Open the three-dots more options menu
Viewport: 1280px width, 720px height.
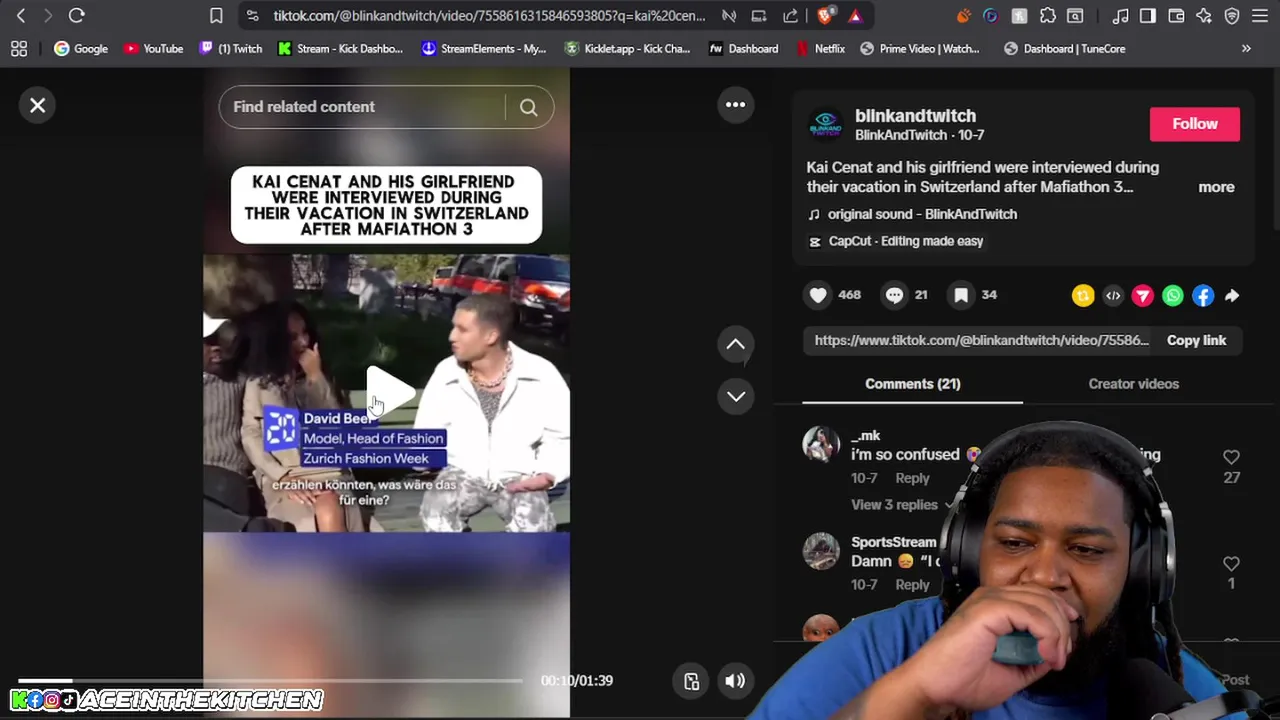pyautogui.click(x=735, y=104)
